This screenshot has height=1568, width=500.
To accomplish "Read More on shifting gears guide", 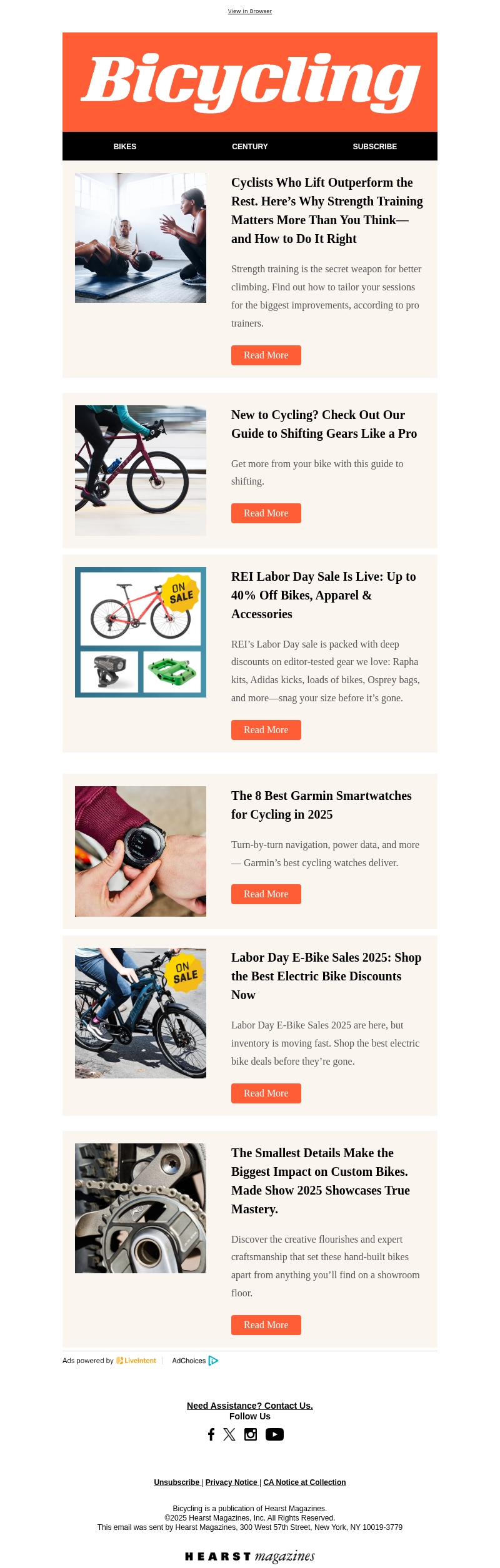I will (266, 513).
